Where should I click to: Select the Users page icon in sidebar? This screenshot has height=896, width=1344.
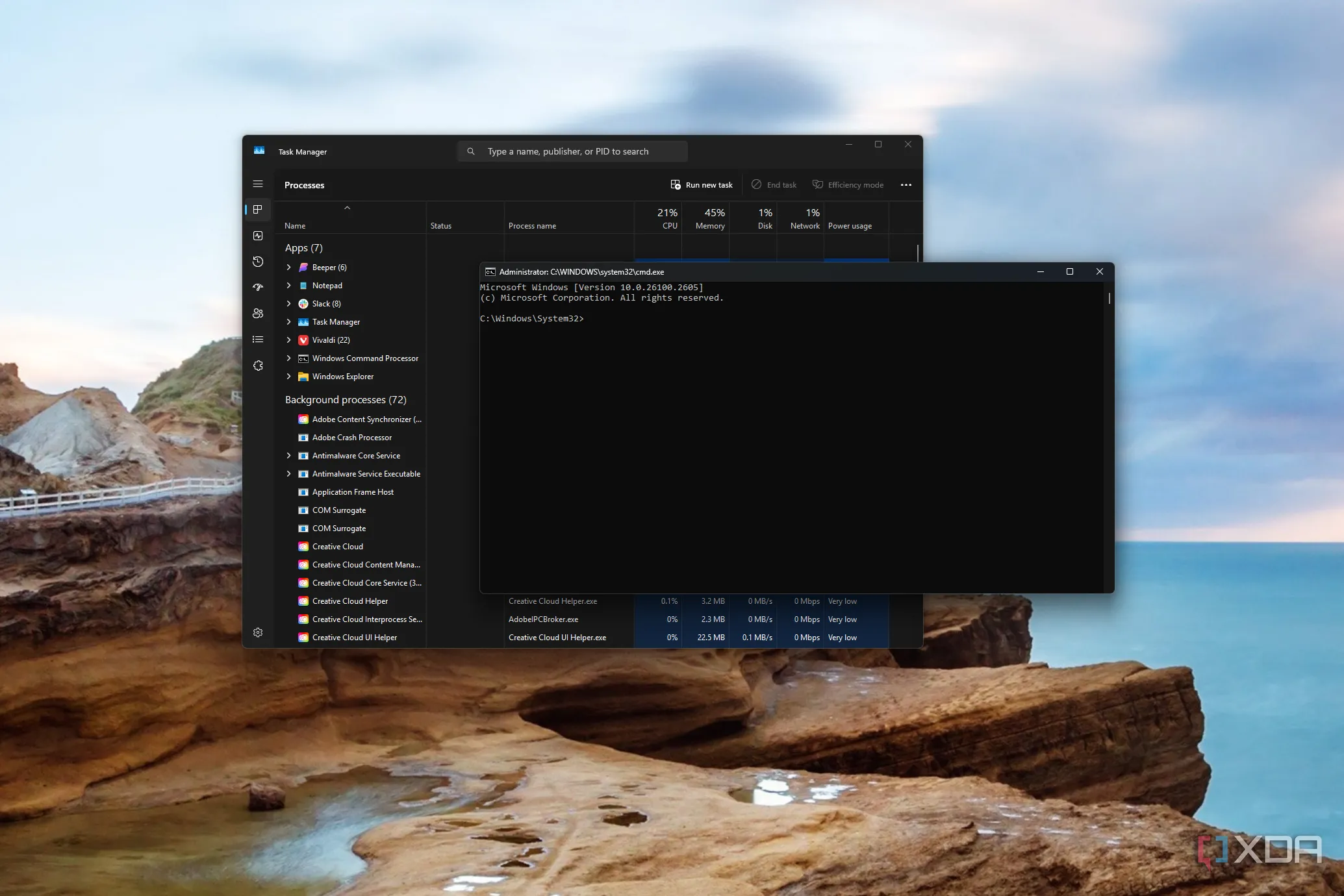(x=258, y=313)
